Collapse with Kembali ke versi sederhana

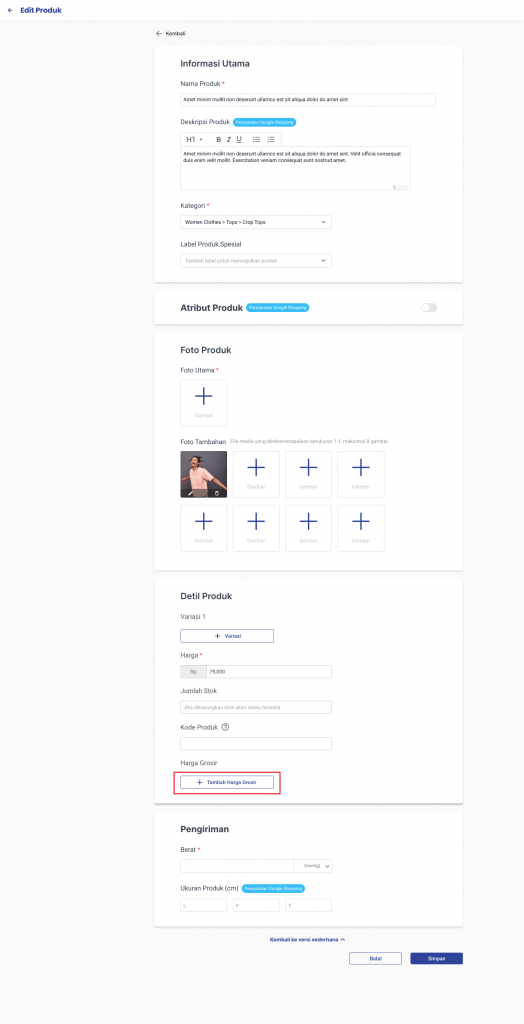[307, 939]
